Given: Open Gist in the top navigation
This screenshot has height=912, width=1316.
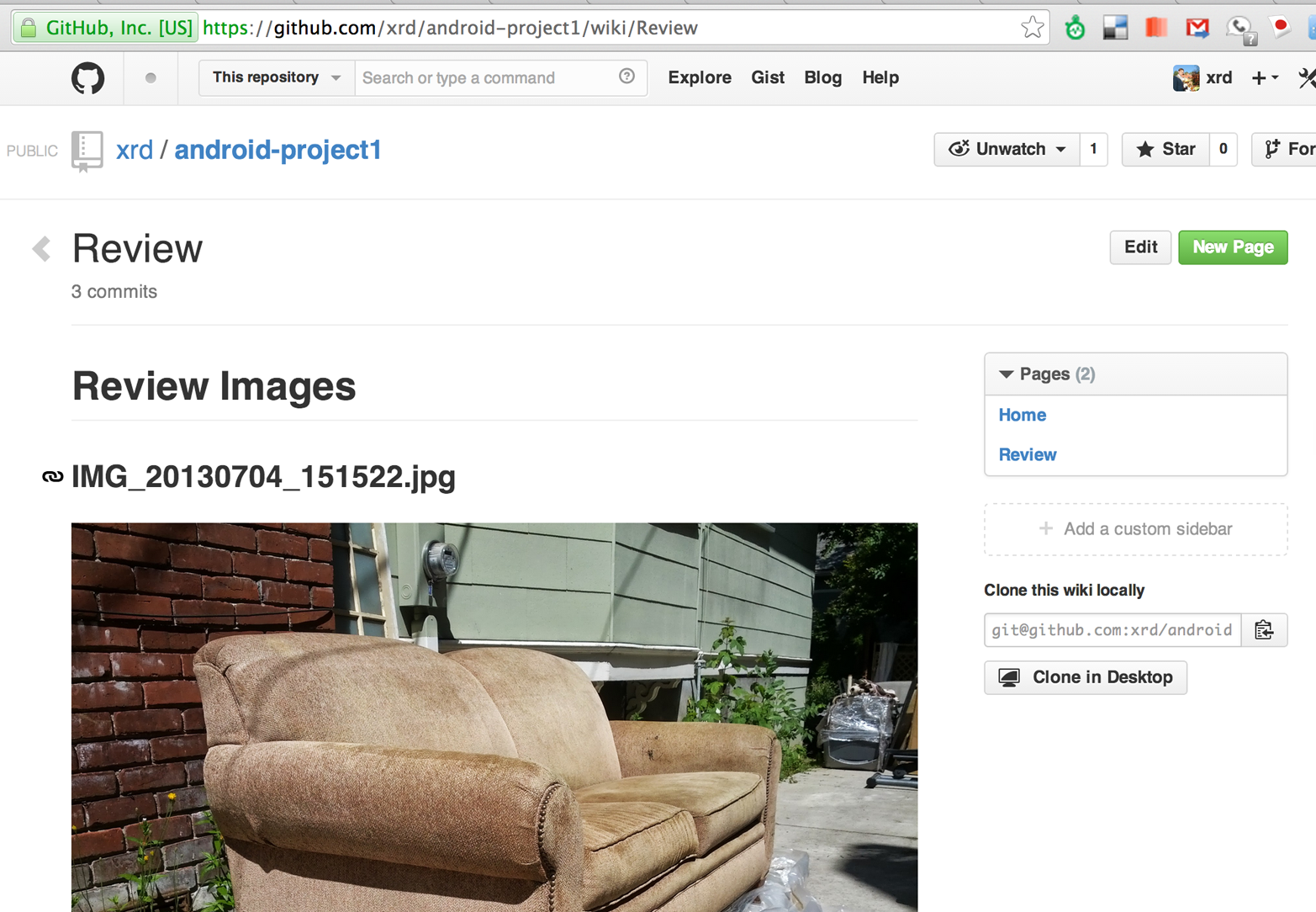Looking at the screenshot, I should [768, 77].
